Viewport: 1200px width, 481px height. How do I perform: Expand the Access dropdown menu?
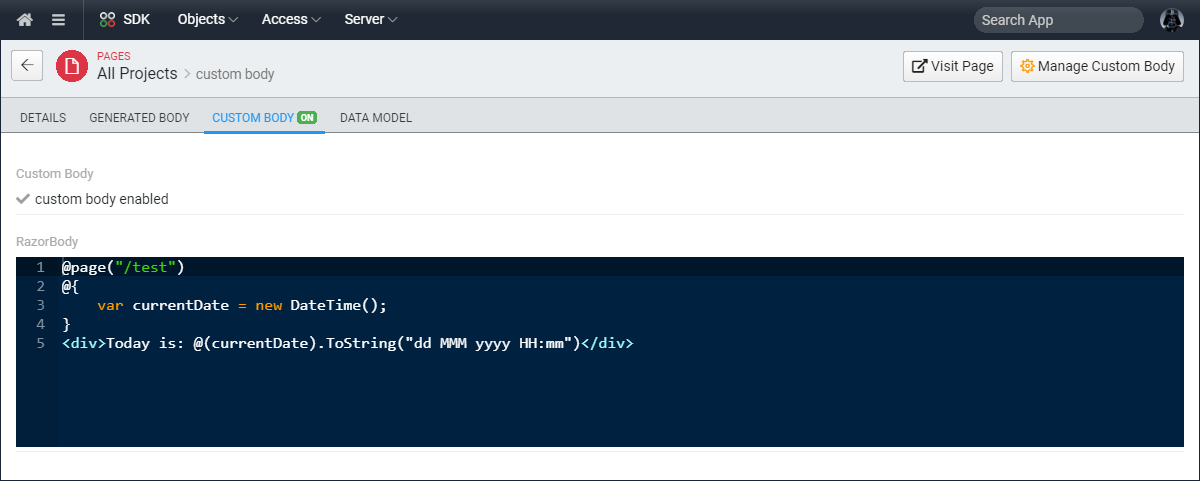coord(292,19)
